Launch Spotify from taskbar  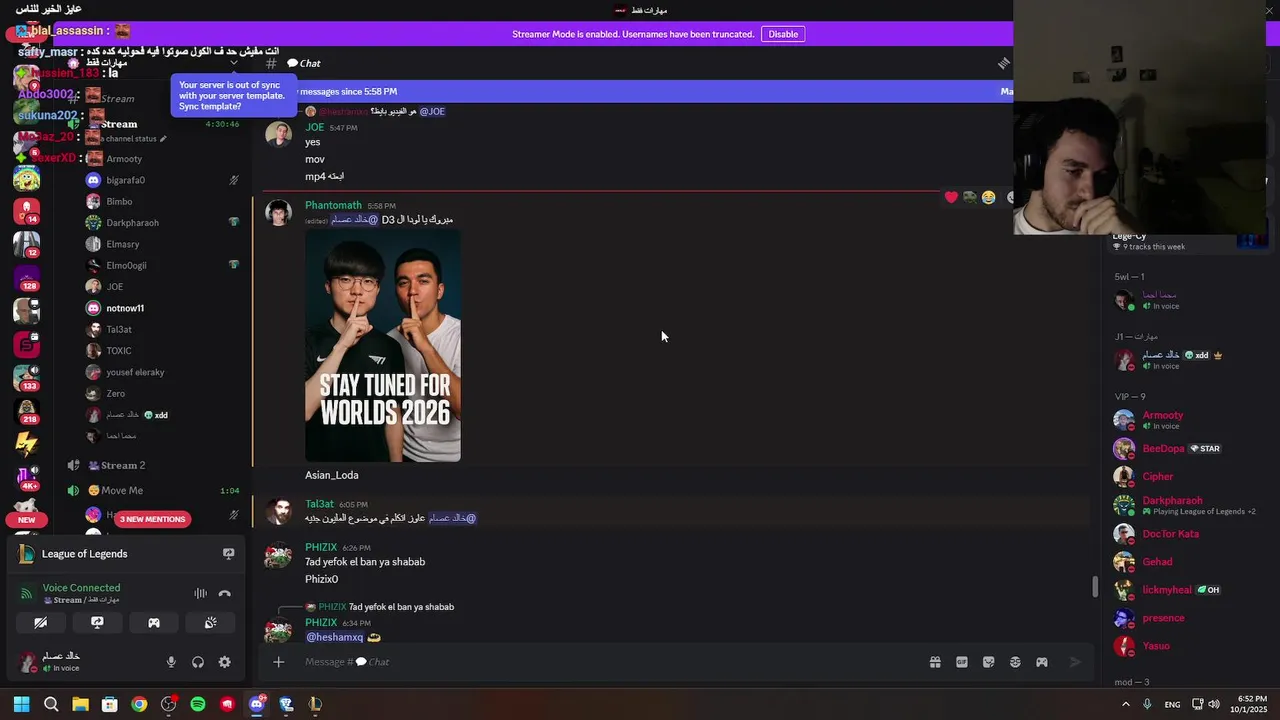(198, 704)
